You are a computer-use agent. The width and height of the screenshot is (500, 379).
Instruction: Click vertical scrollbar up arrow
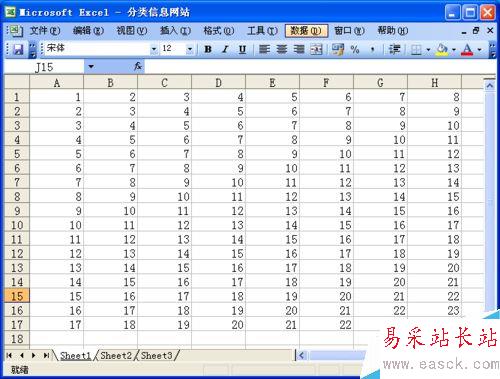point(489,86)
